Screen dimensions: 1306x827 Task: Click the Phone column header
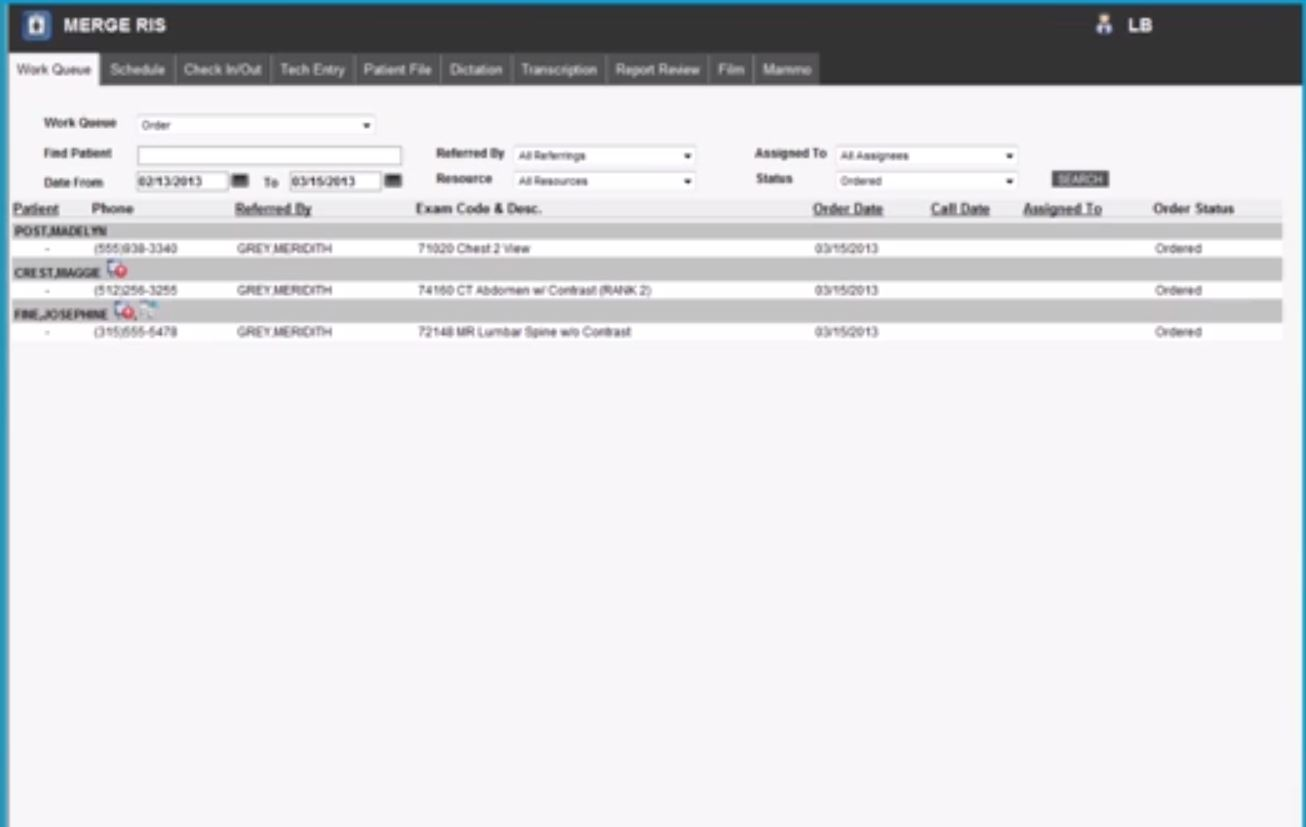(112, 209)
